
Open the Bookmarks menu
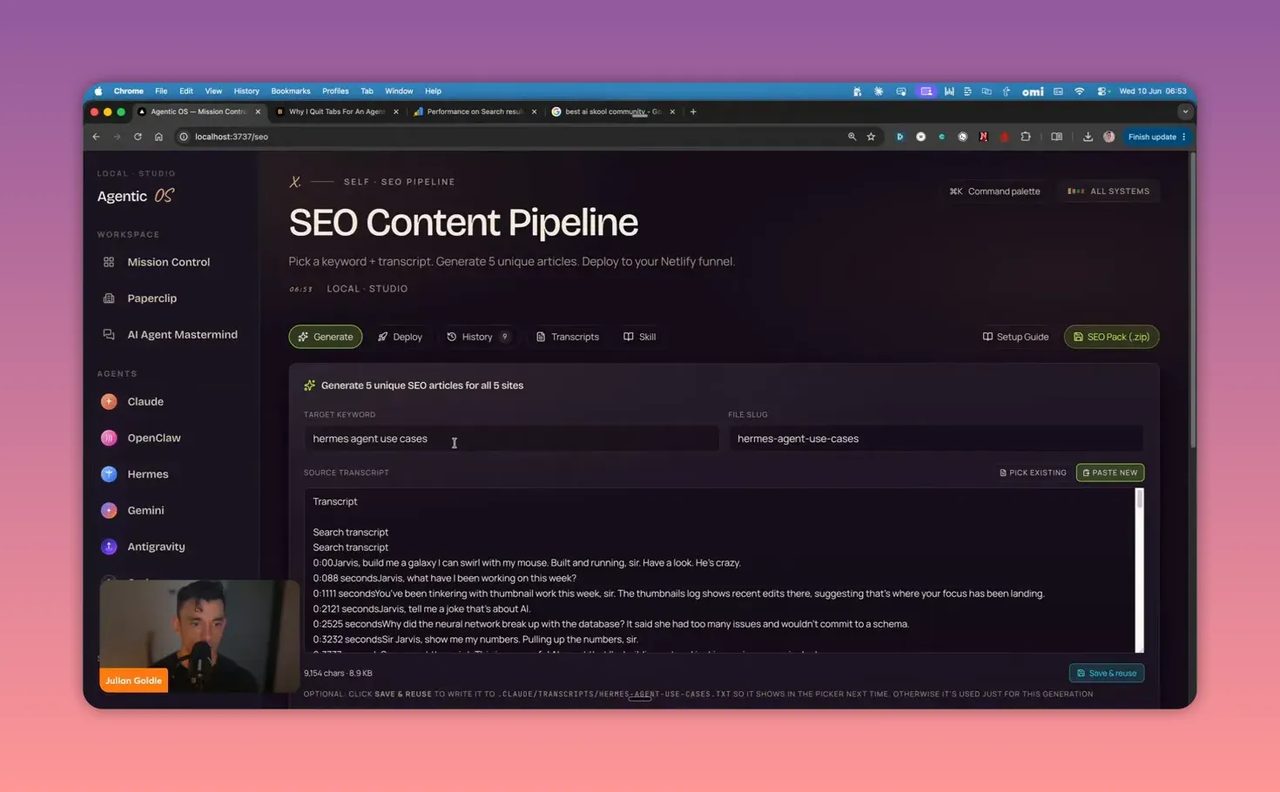291,91
